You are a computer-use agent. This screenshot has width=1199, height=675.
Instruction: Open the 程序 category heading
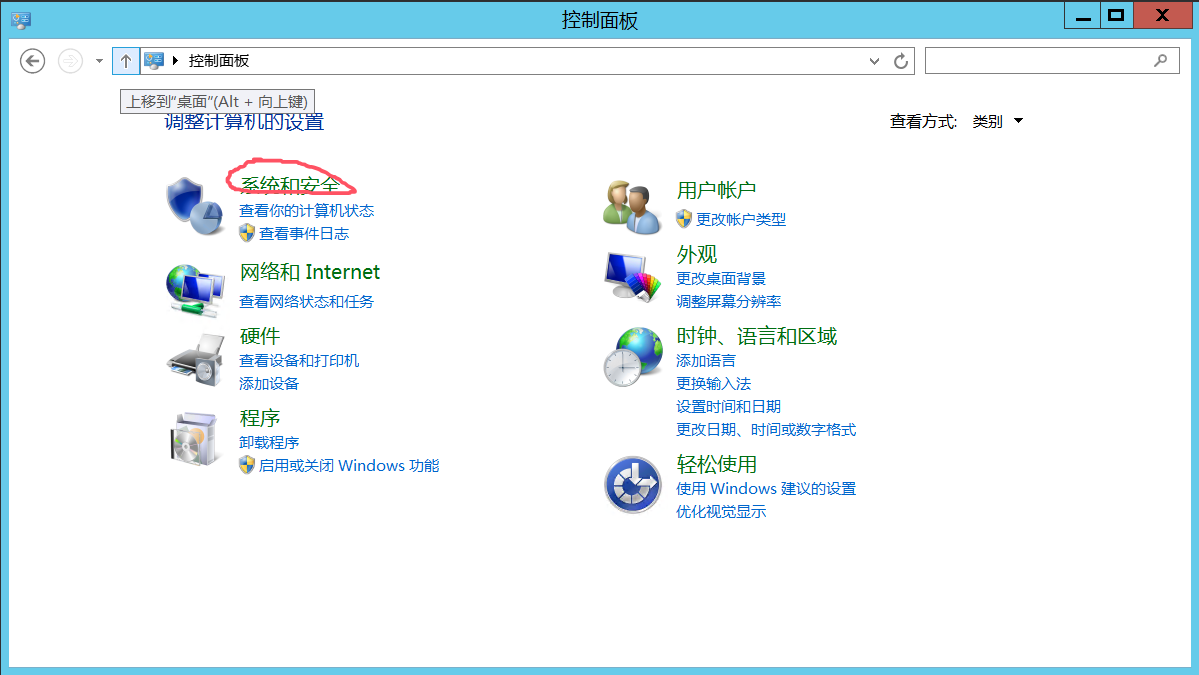tap(260, 418)
